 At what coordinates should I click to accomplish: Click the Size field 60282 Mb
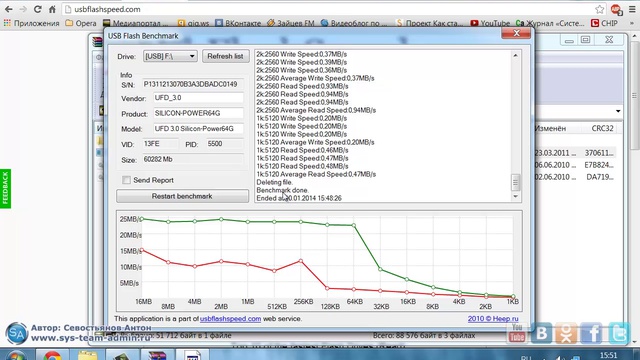tap(193, 159)
